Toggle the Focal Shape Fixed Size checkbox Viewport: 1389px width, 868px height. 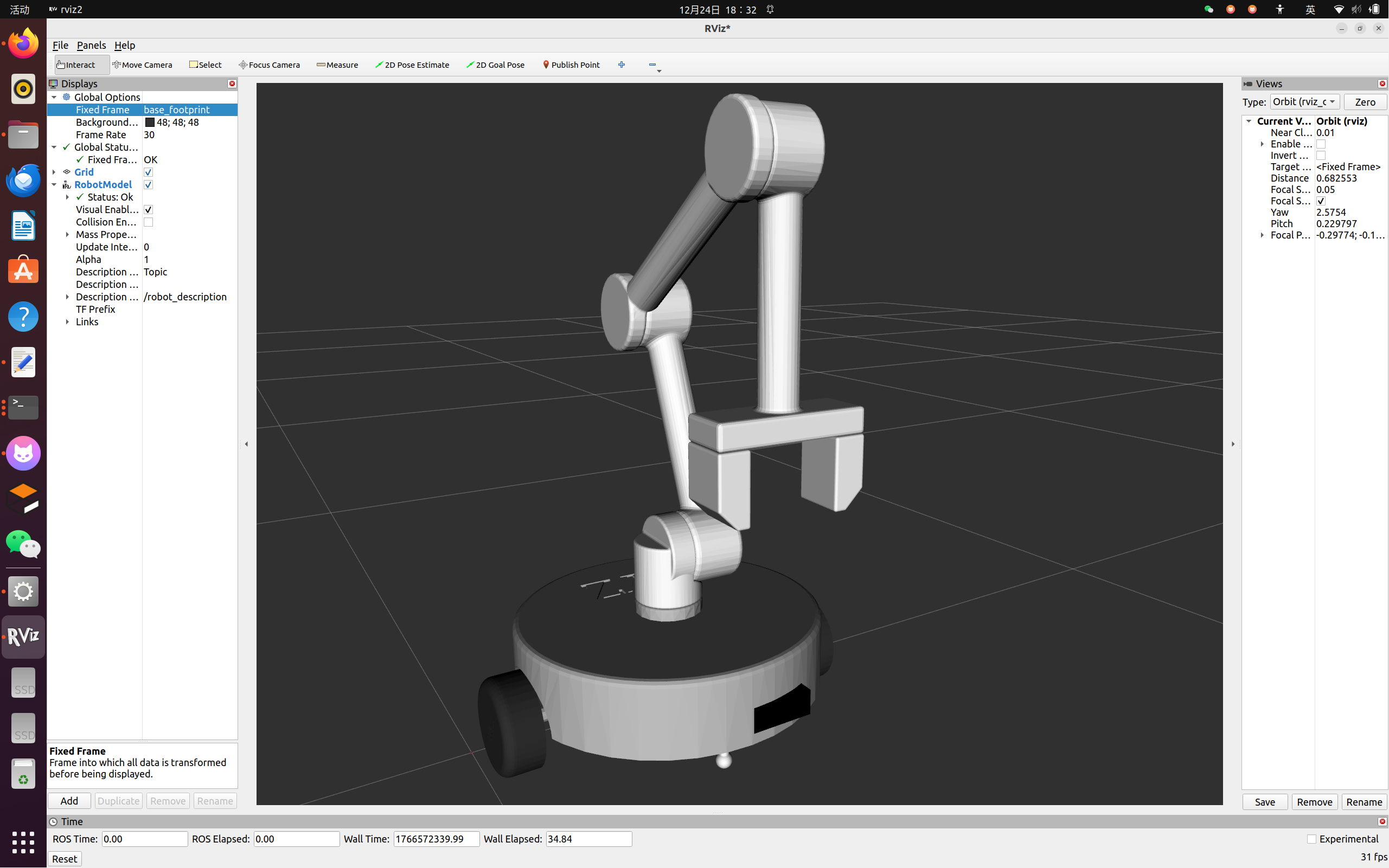(1321, 201)
